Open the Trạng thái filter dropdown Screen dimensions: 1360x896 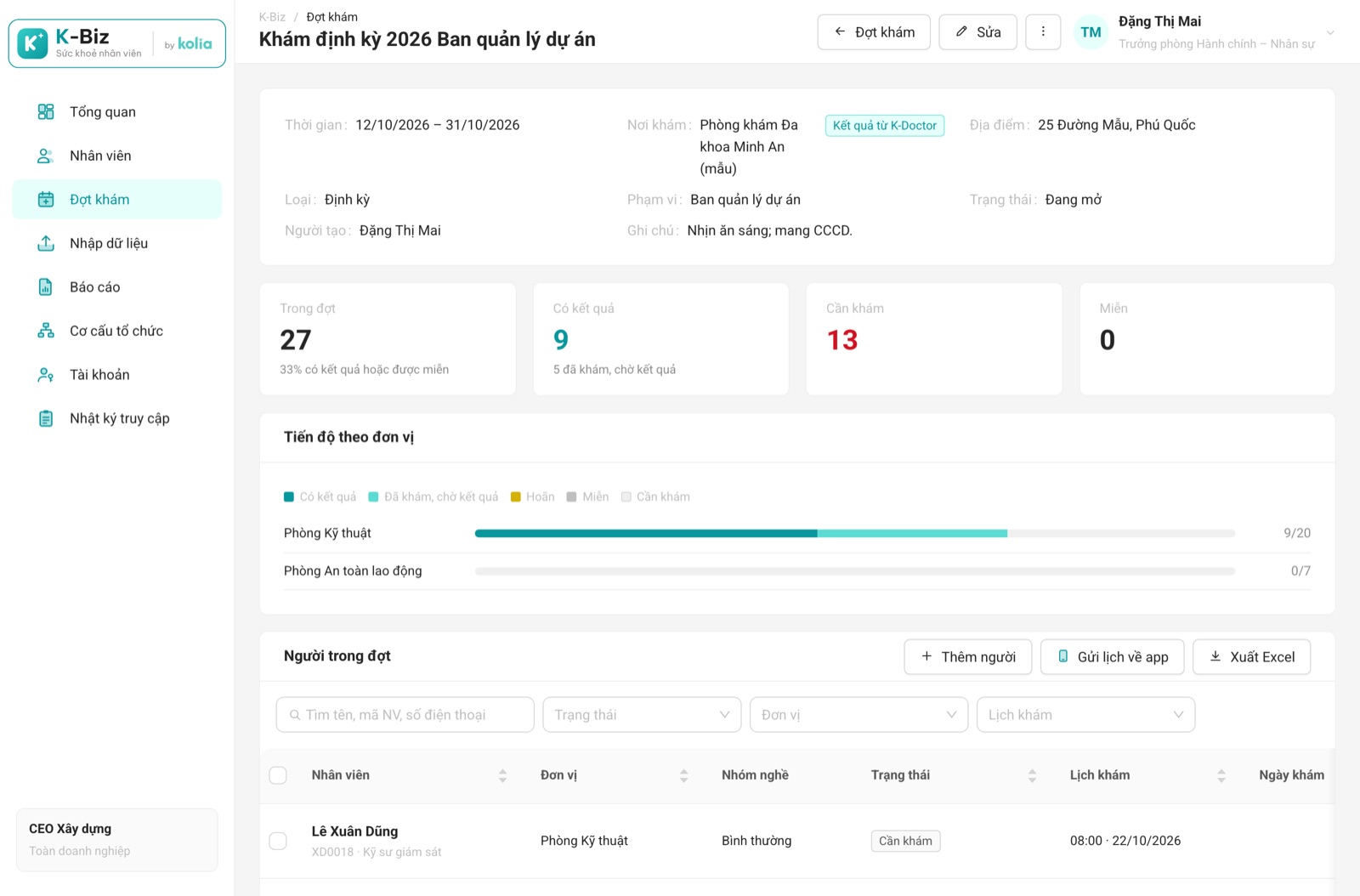click(x=642, y=715)
